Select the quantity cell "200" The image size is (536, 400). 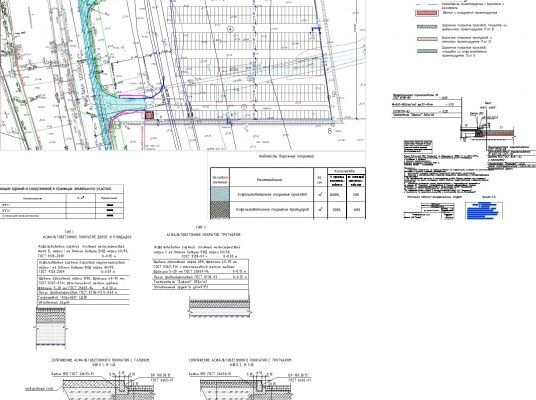click(356, 194)
